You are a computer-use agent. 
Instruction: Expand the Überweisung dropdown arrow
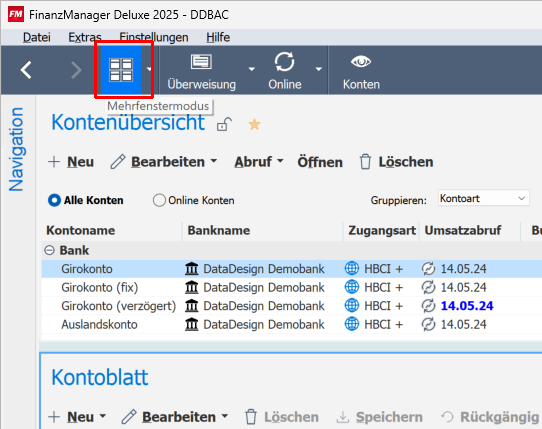coord(252,69)
